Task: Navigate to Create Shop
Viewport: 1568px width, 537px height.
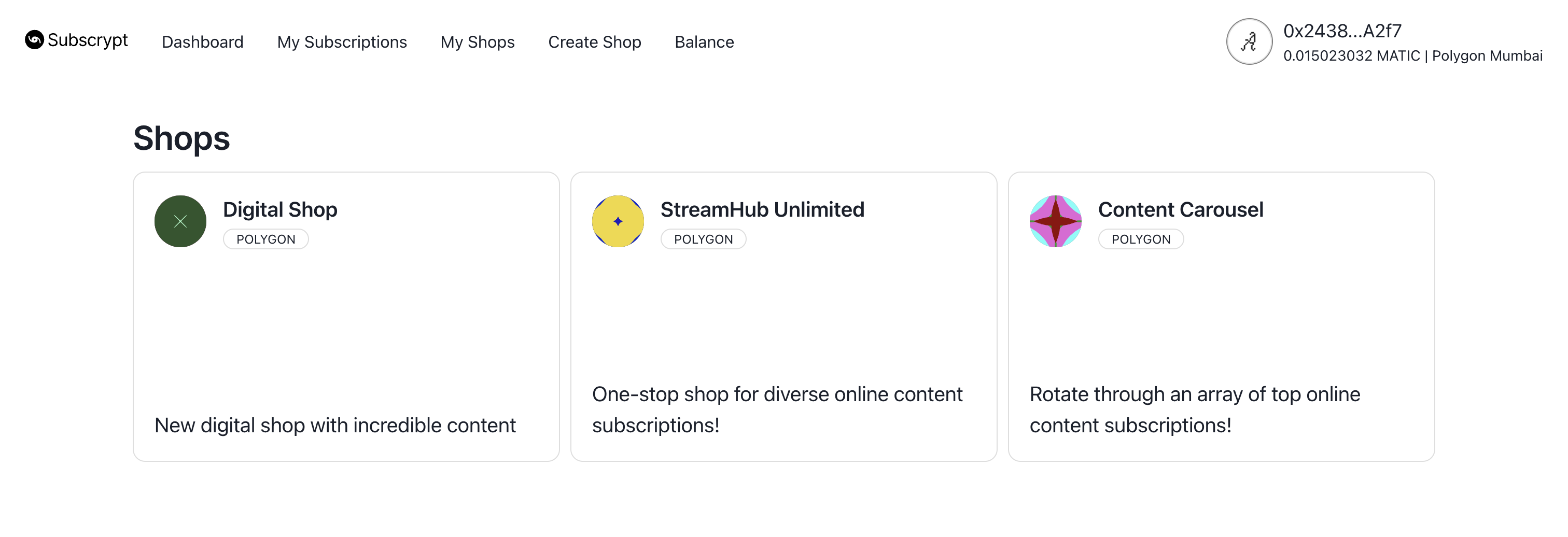Action: [595, 42]
